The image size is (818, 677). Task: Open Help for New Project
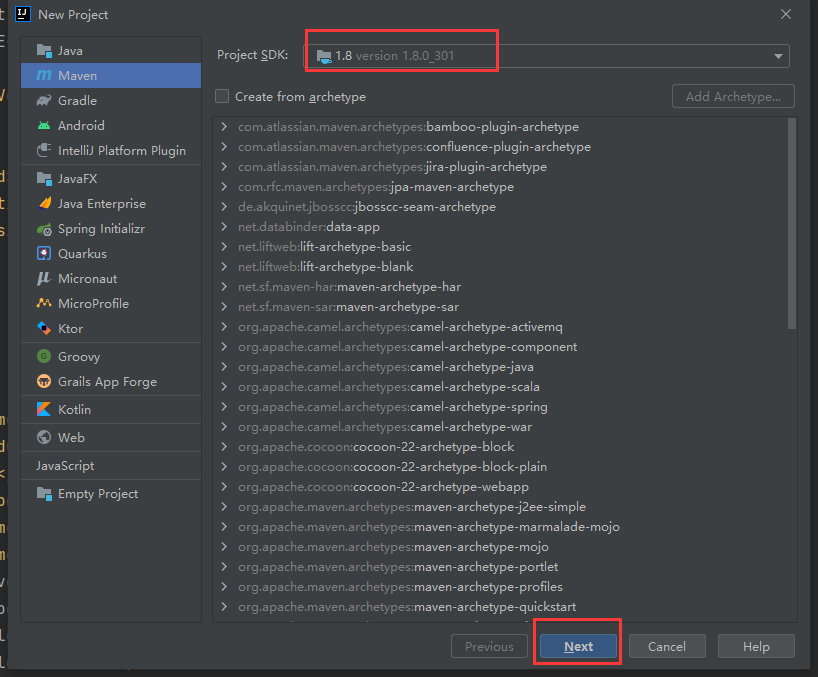(x=756, y=646)
